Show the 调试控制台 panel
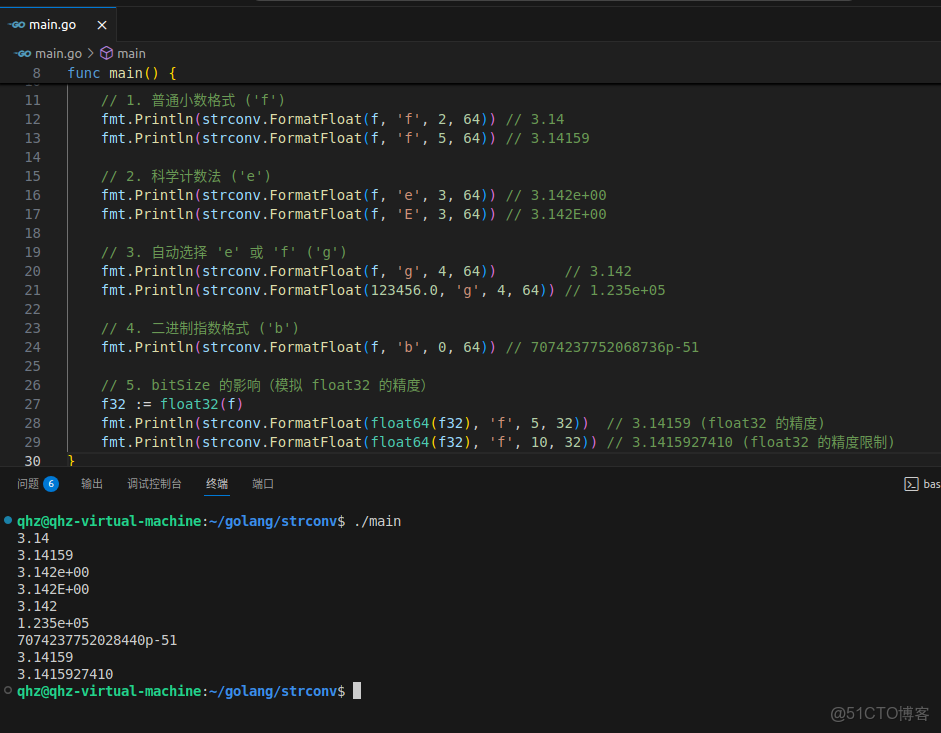The height and width of the screenshot is (733, 941). click(x=154, y=484)
